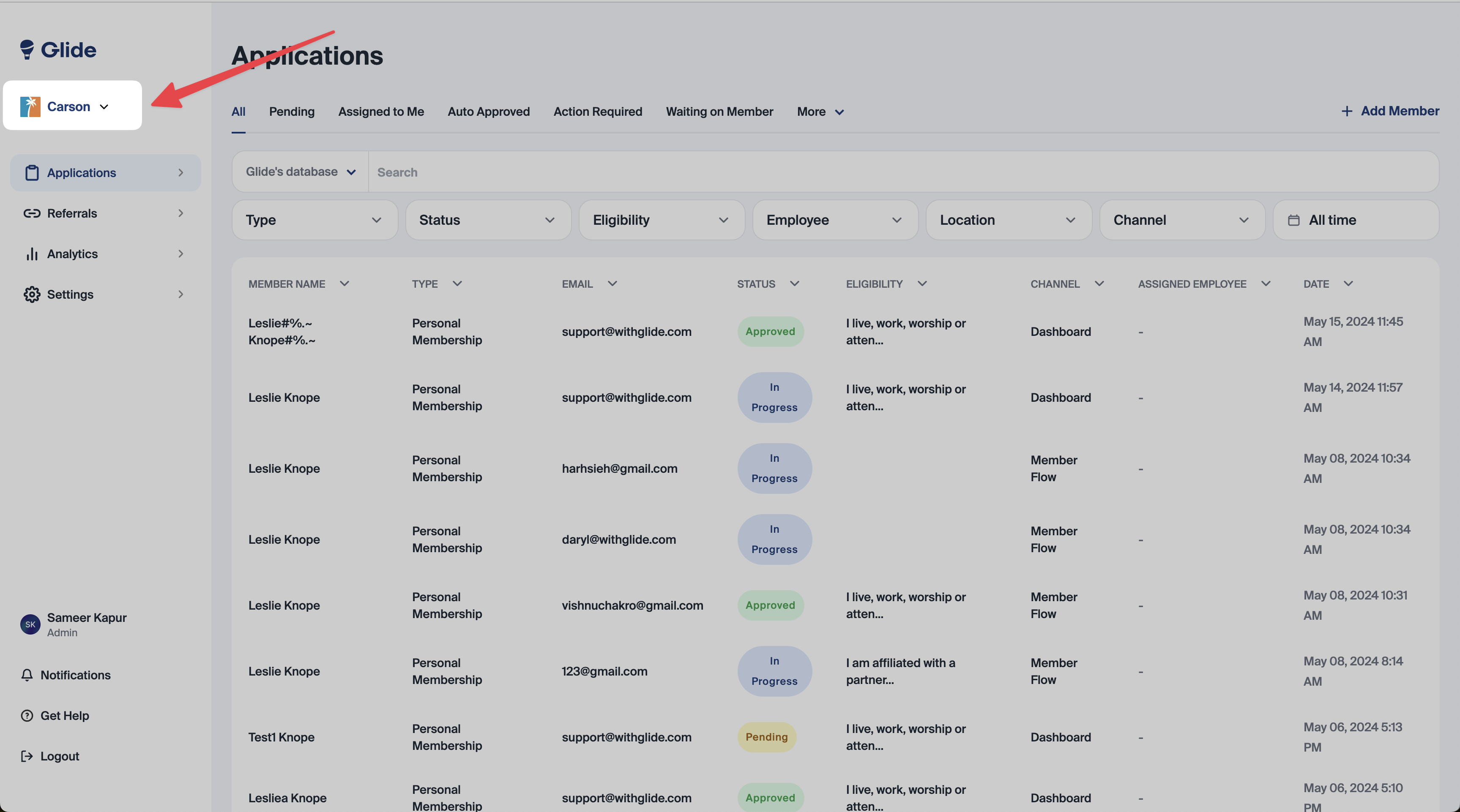Click the Get Help question mark icon
Screen dimensions: 1460x812
[27, 716]
